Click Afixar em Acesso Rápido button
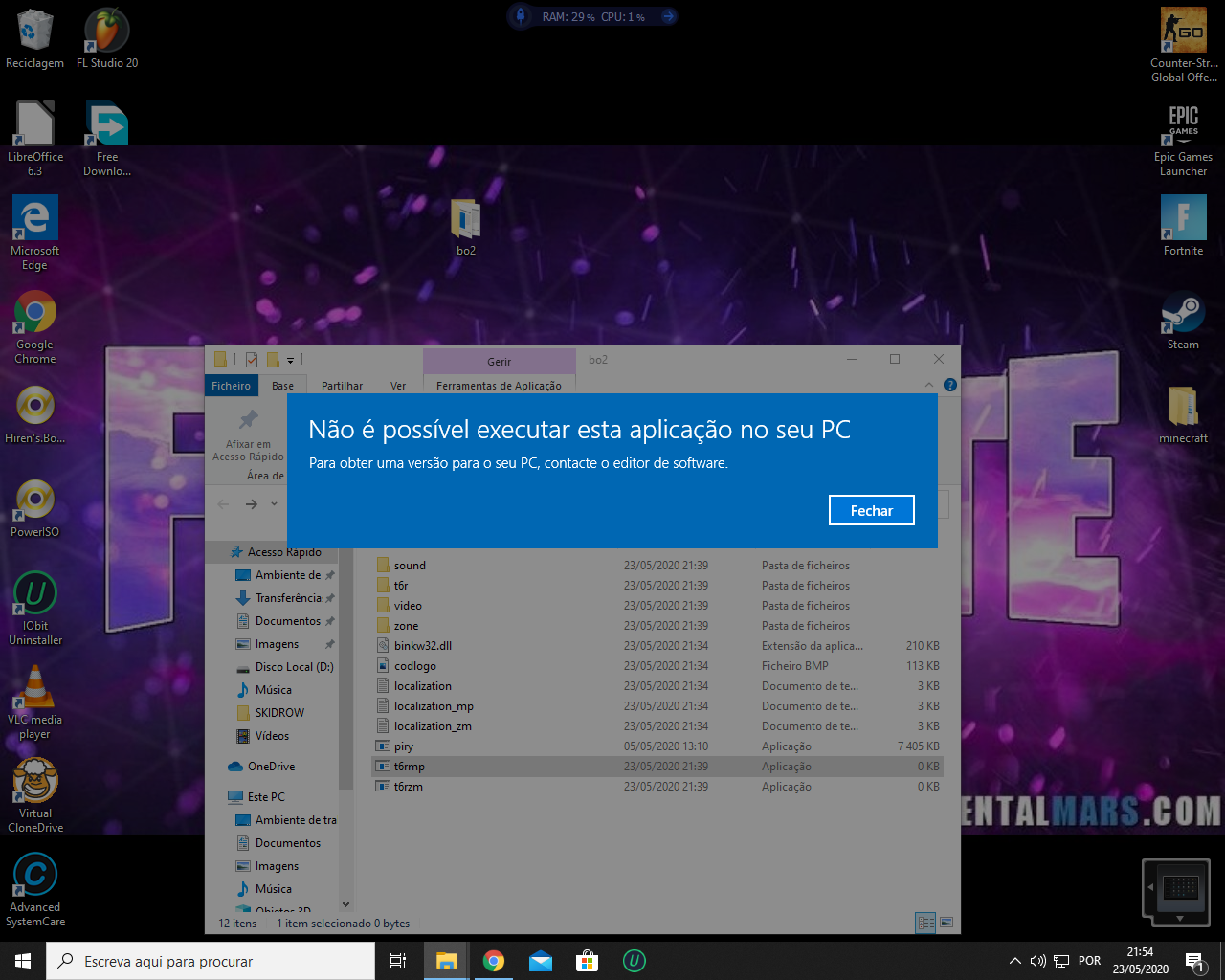Image resolution: width=1225 pixels, height=980 pixels. (248, 435)
